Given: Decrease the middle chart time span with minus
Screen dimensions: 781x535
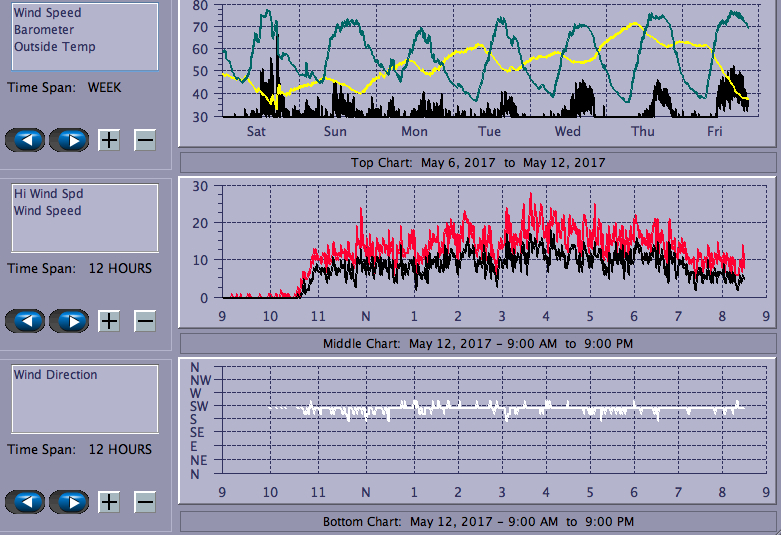Looking at the screenshot, I should [145, 321].
